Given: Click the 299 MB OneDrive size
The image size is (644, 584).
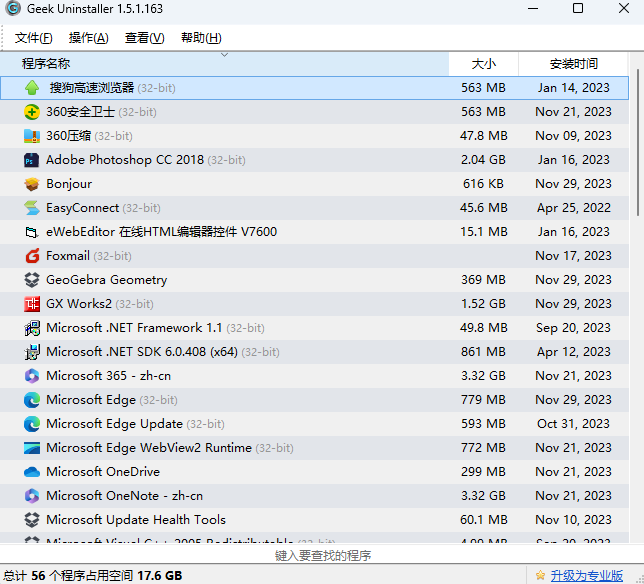Looking at the screenshot, I should (483, 472).
